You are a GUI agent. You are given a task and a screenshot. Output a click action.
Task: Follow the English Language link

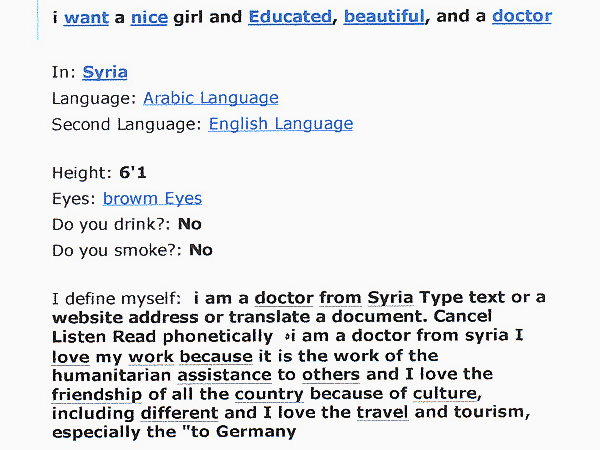pos(281,124)
